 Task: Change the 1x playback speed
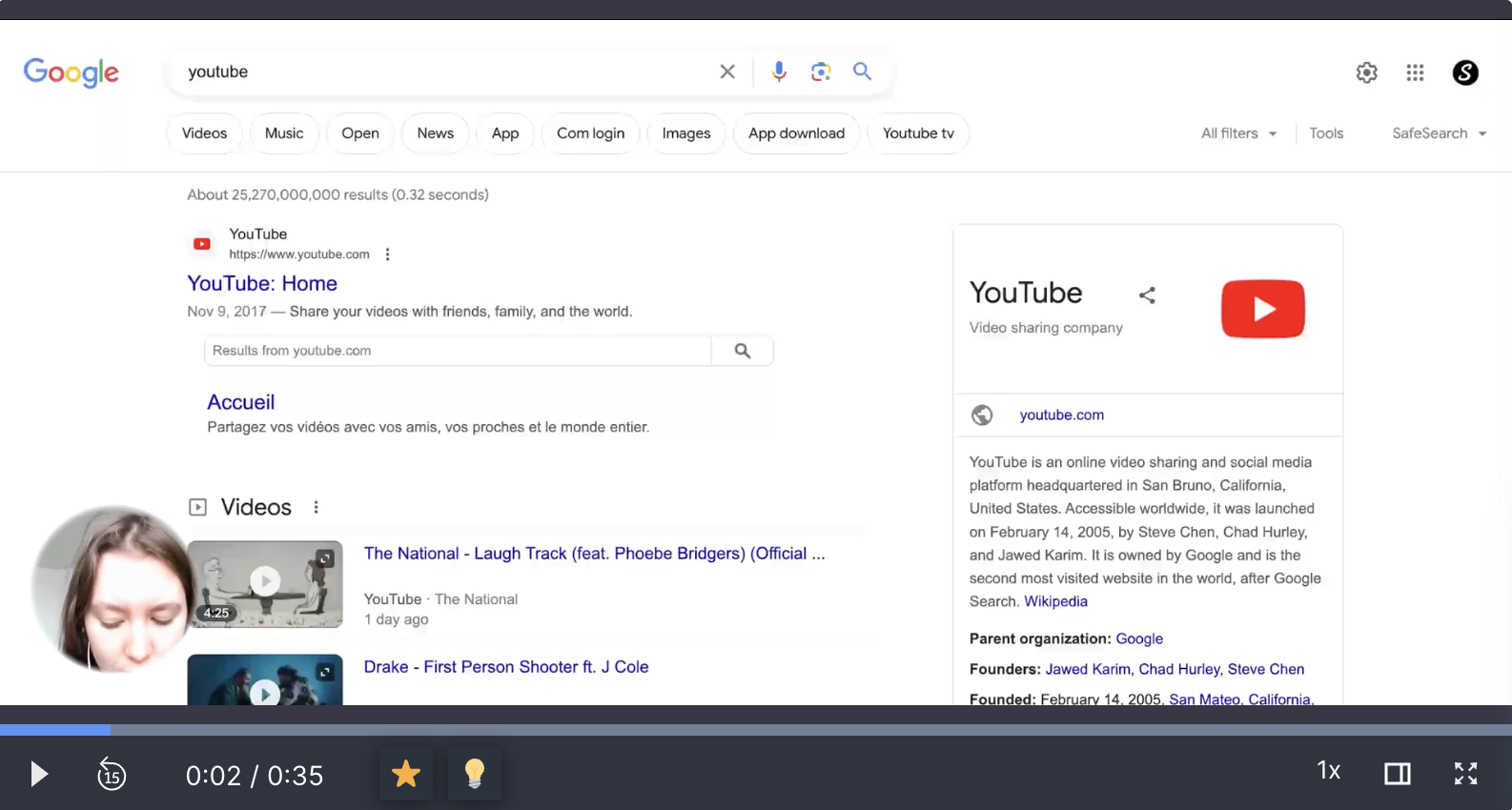(1329, 771)
